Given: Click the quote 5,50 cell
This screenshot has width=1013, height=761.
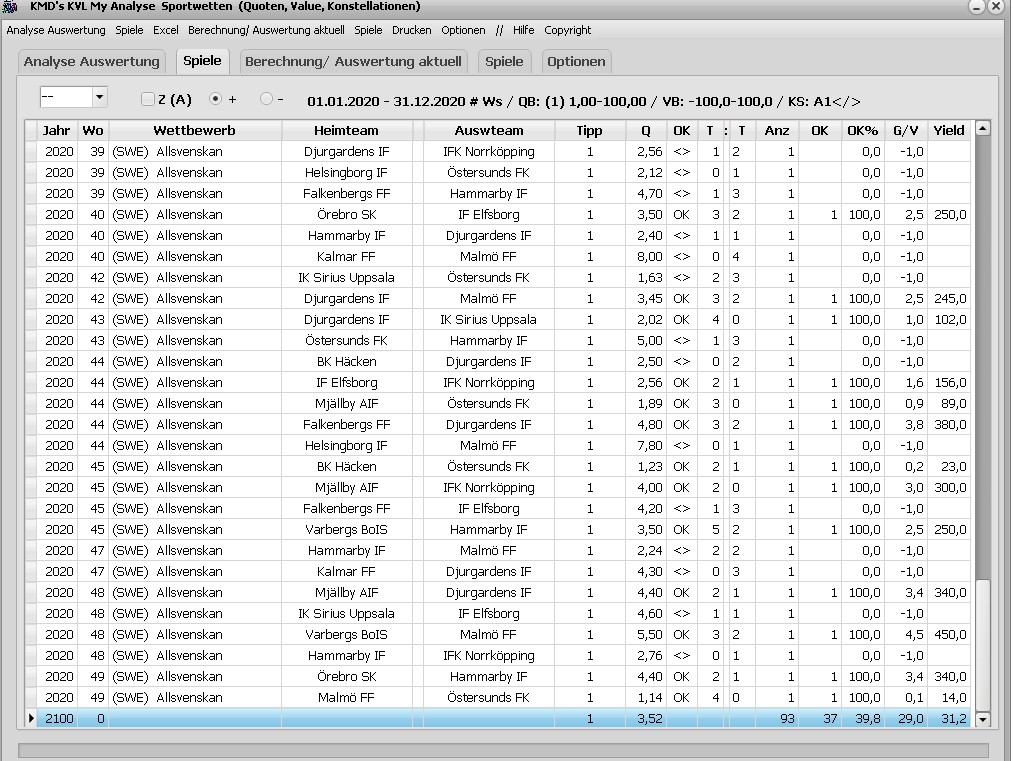Looking at the screenshot, I should [x=646, y=634].
